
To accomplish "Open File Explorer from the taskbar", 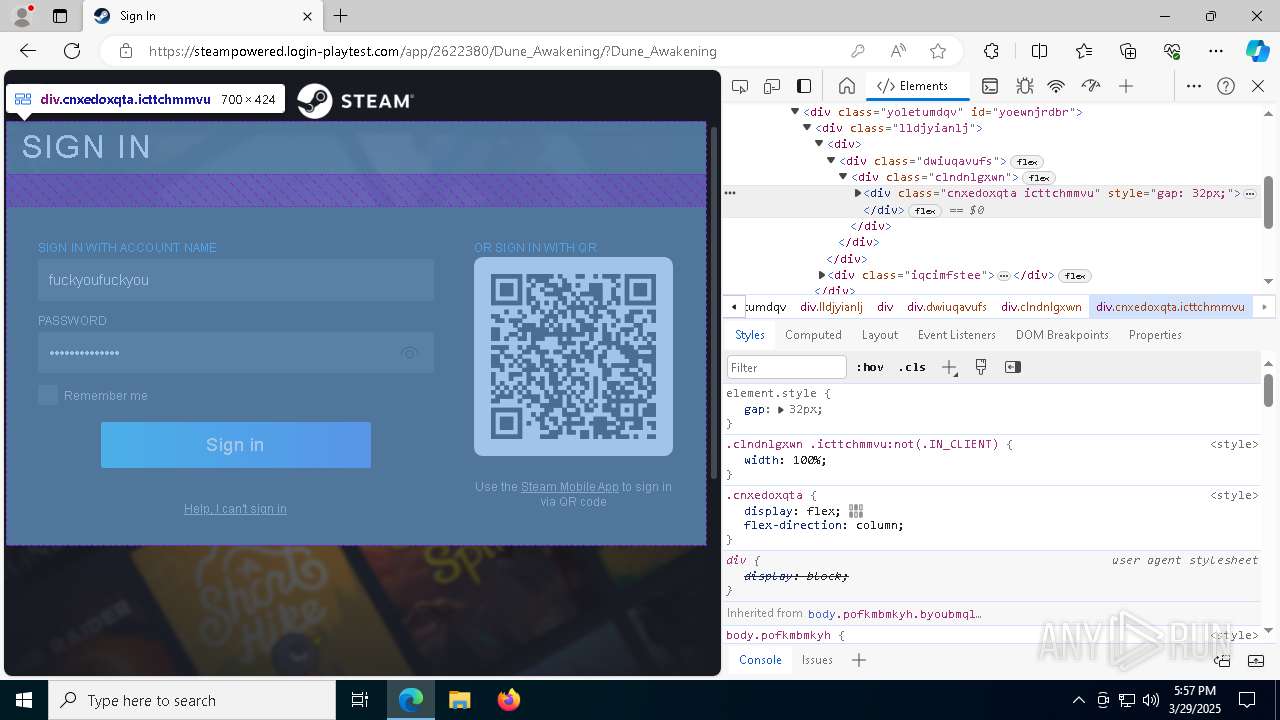I will (x=460, y=700).
